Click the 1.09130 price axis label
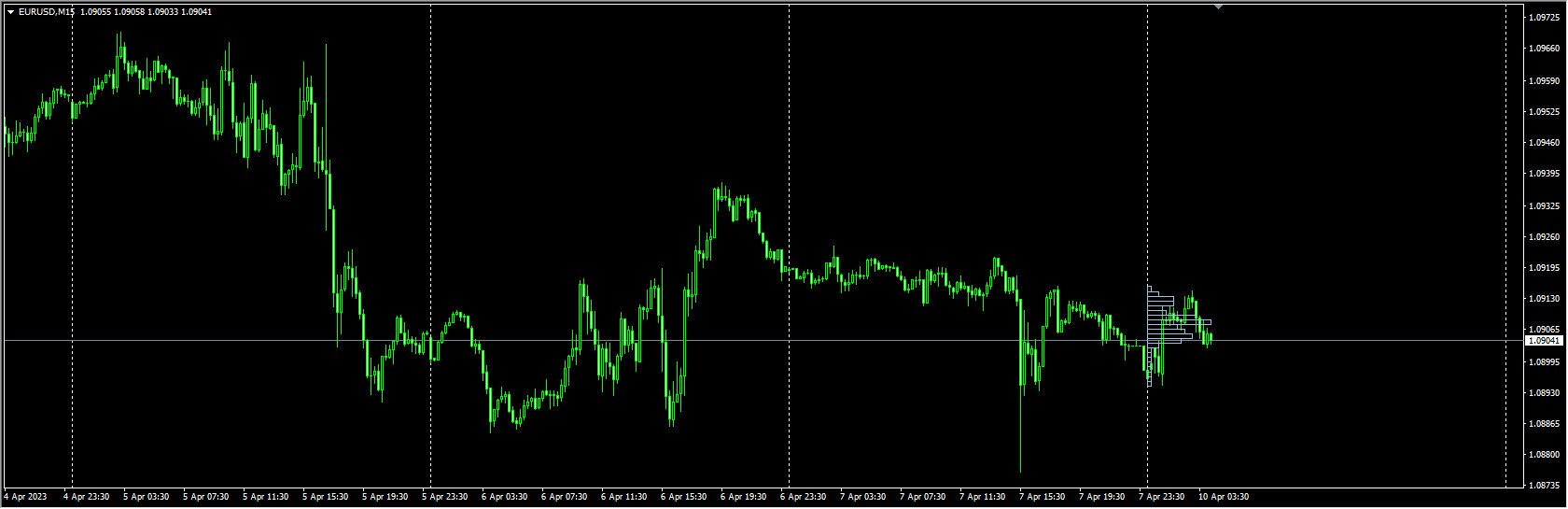The image size is (1568, 509). [1546, 298]
